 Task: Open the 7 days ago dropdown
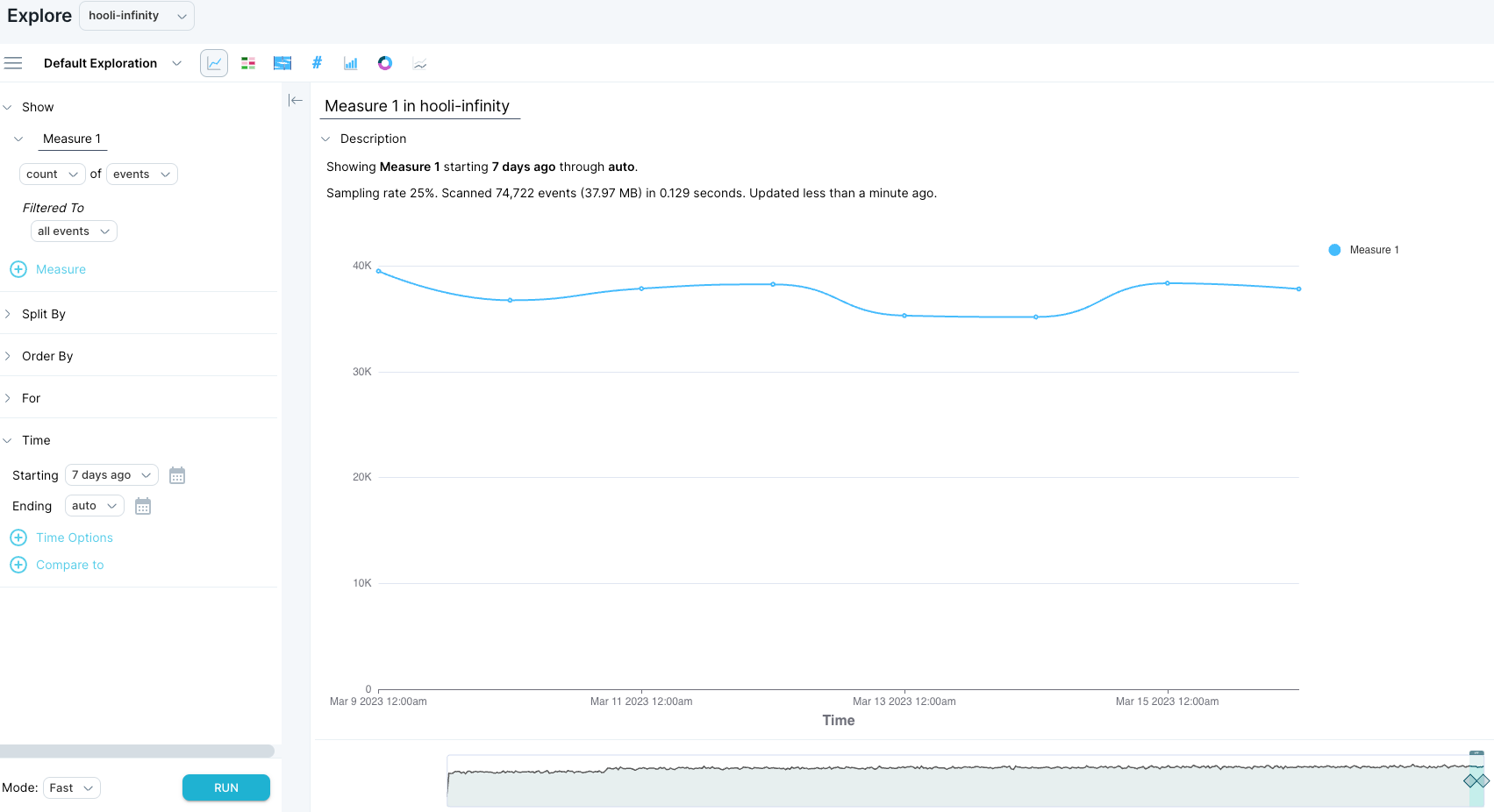click(x=111, y=475)
